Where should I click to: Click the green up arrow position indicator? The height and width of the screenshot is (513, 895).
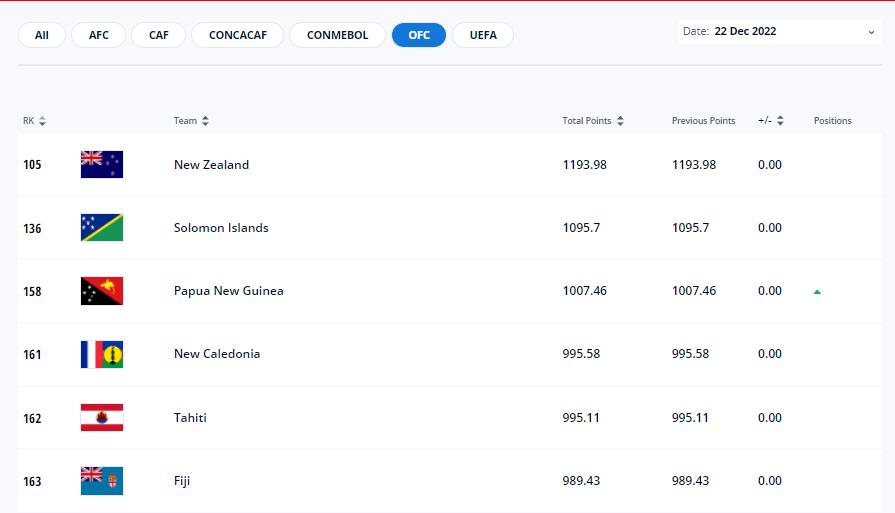[x=817, y=292]
